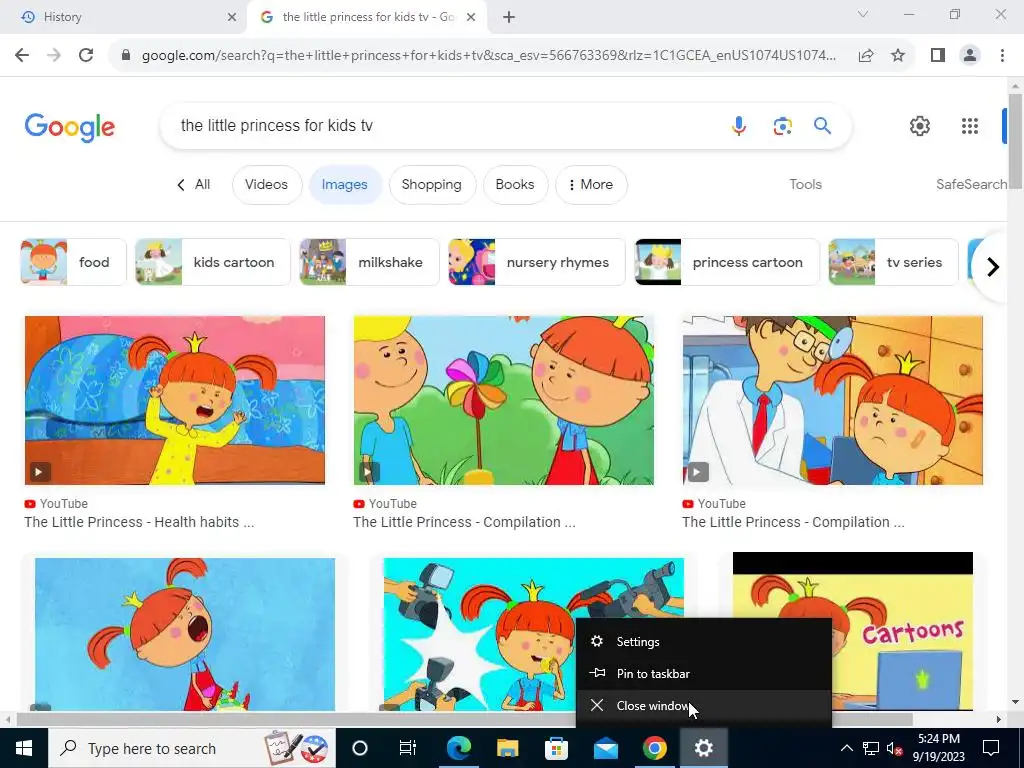
Task: Filter images by milkshake chip
Action: pos(369,262)
